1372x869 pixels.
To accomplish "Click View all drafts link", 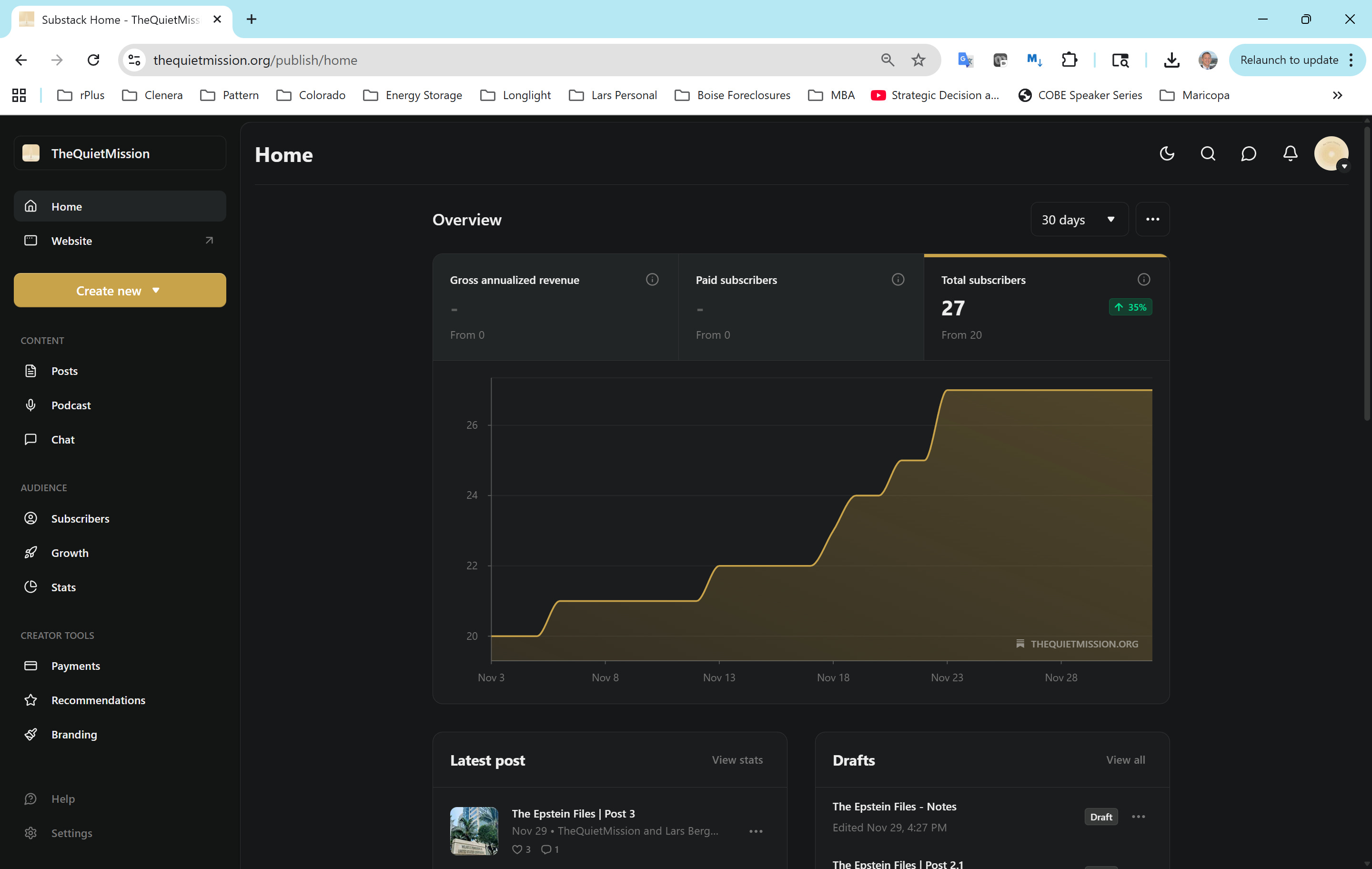I will point(1125,759).
